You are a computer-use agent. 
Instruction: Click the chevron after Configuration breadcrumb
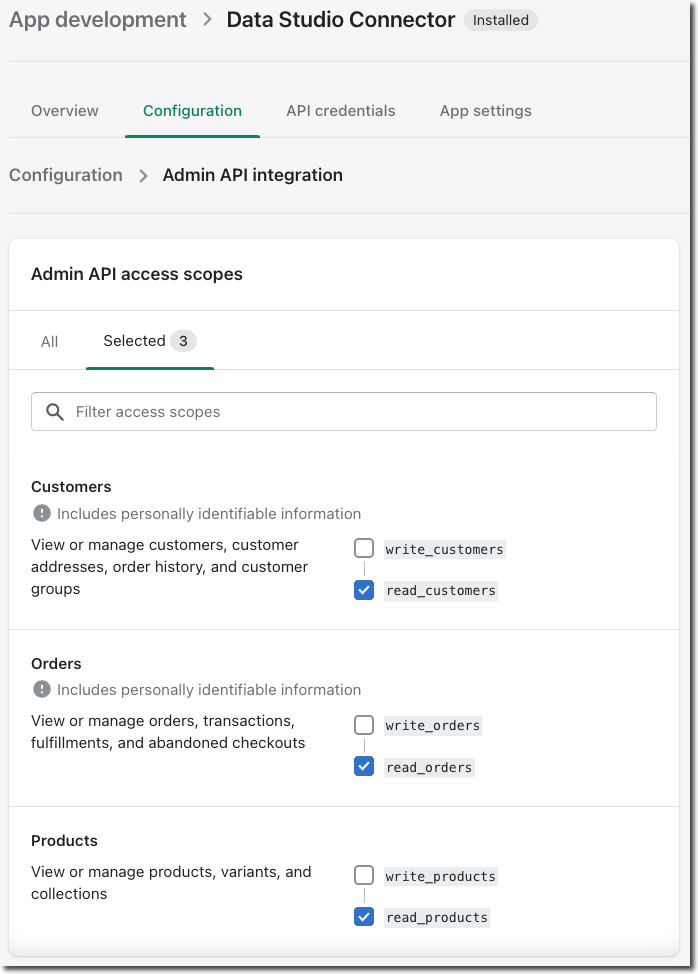[143, 176]
